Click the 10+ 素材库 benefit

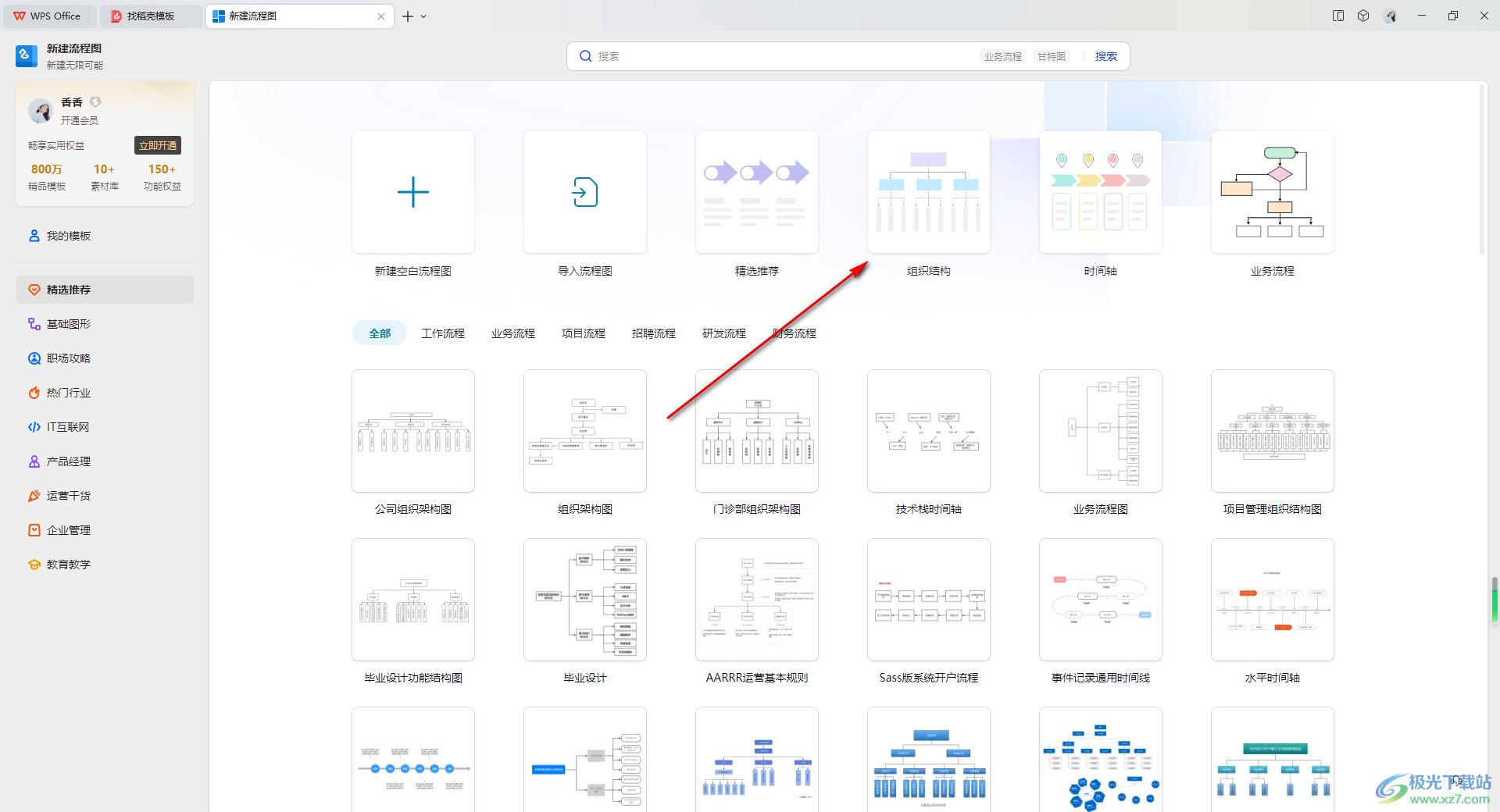point(105,177)
